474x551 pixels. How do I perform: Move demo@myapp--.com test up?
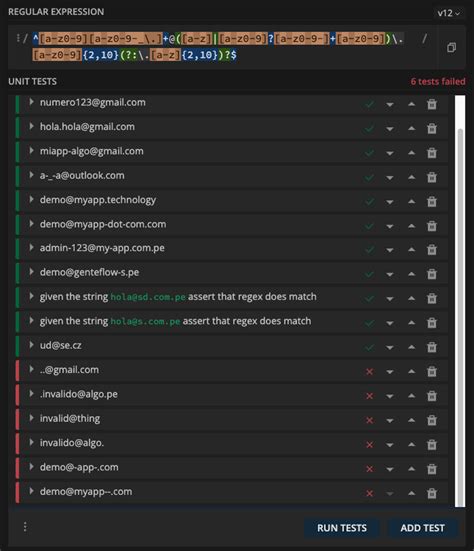[411, 493]
